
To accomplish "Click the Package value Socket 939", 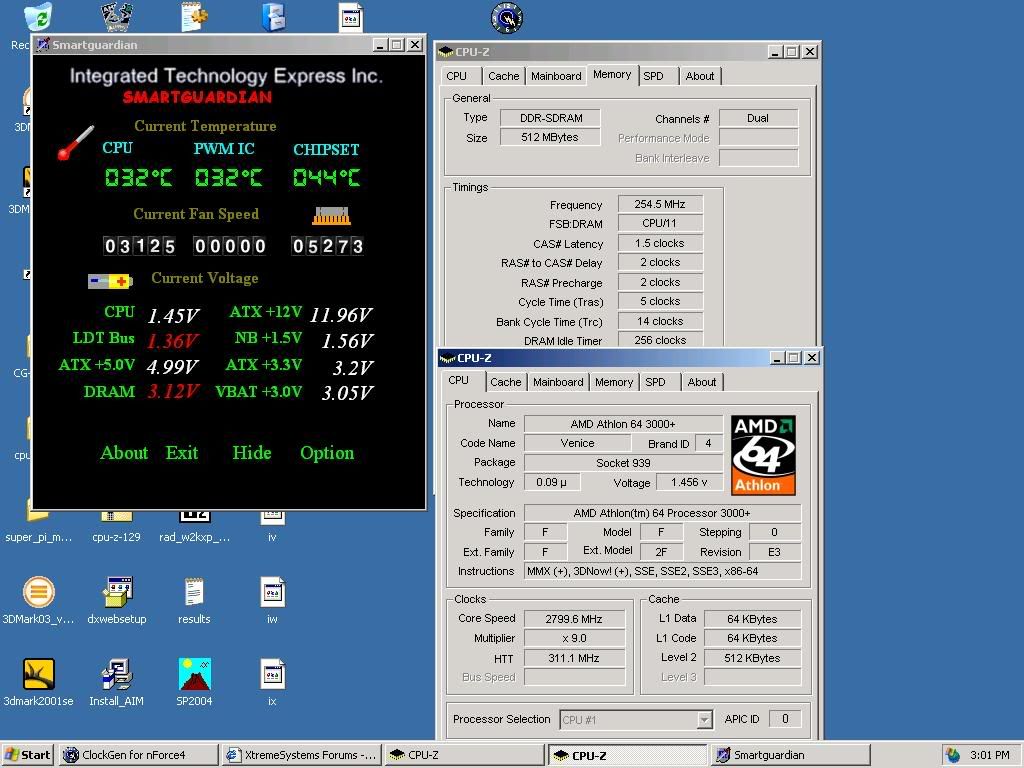I will [623, 463].
